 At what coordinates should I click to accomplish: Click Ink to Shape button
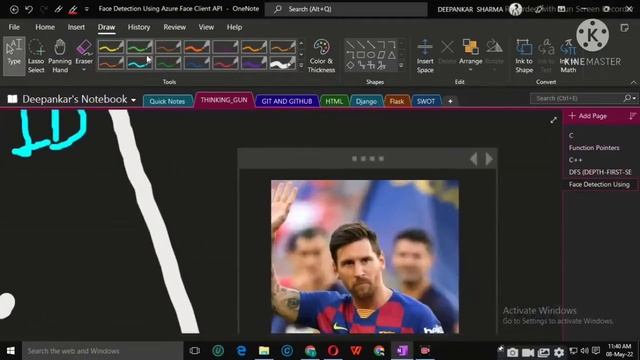coord(524,56)
